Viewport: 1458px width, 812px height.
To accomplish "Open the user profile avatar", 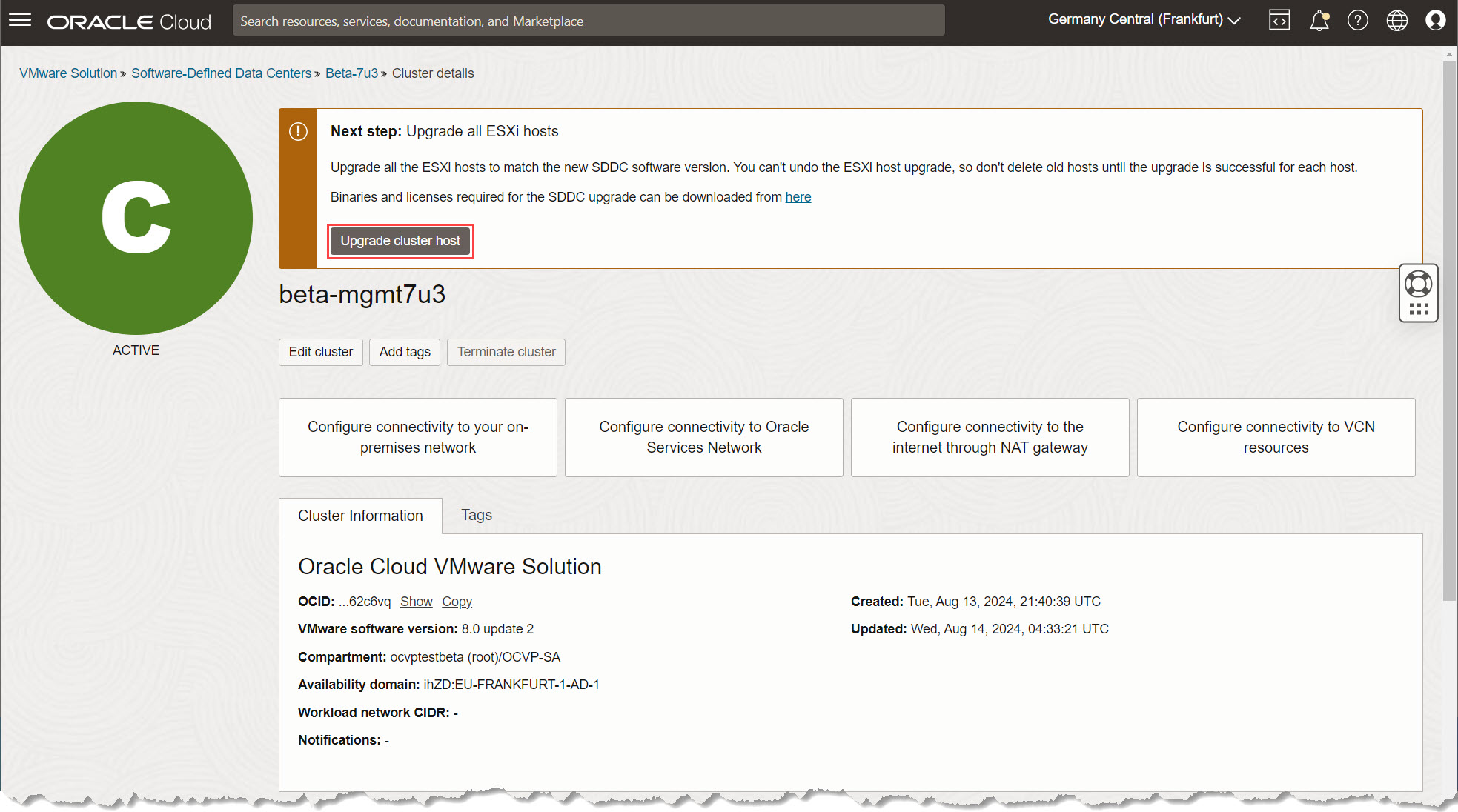I will (x=1435, y=20).
